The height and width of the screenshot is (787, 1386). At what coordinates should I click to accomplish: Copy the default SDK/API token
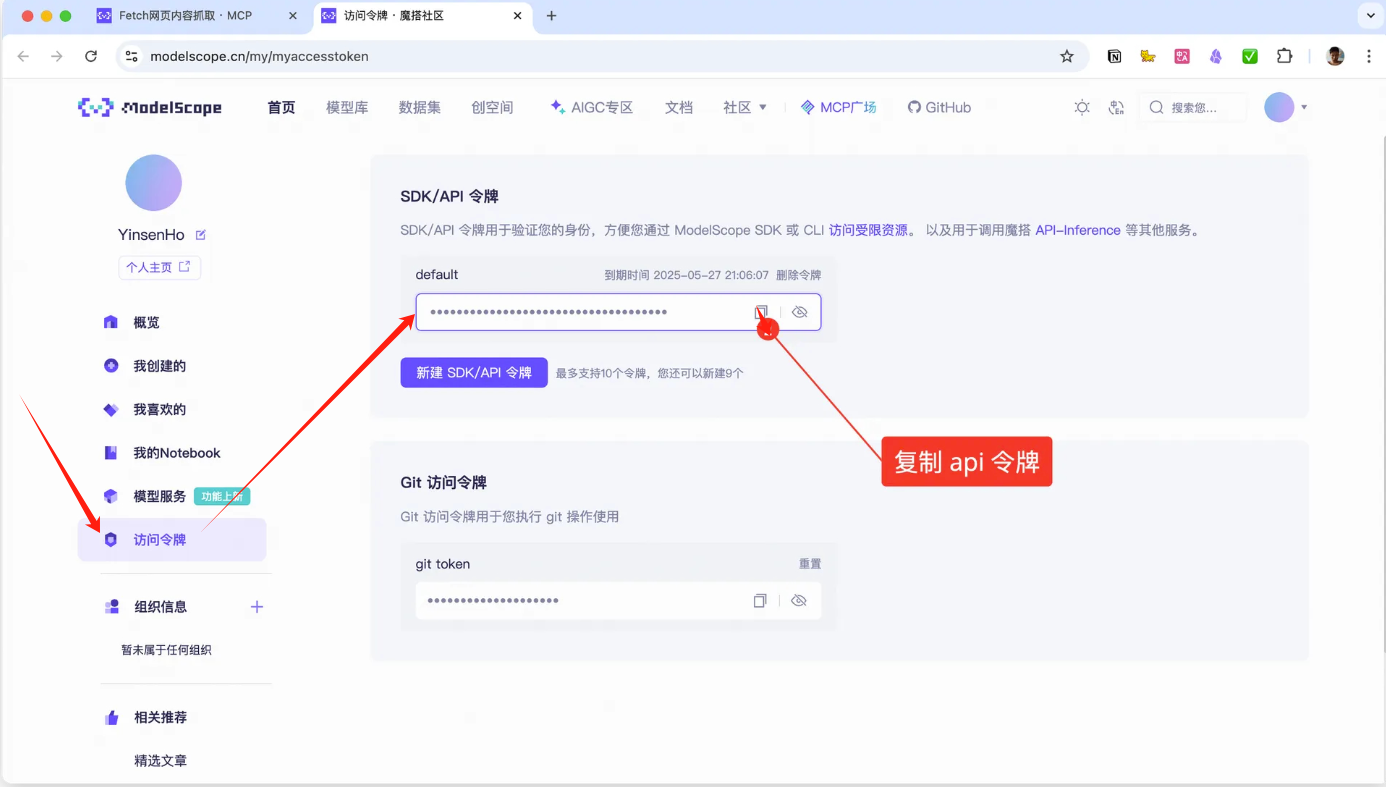coord(761,312)
